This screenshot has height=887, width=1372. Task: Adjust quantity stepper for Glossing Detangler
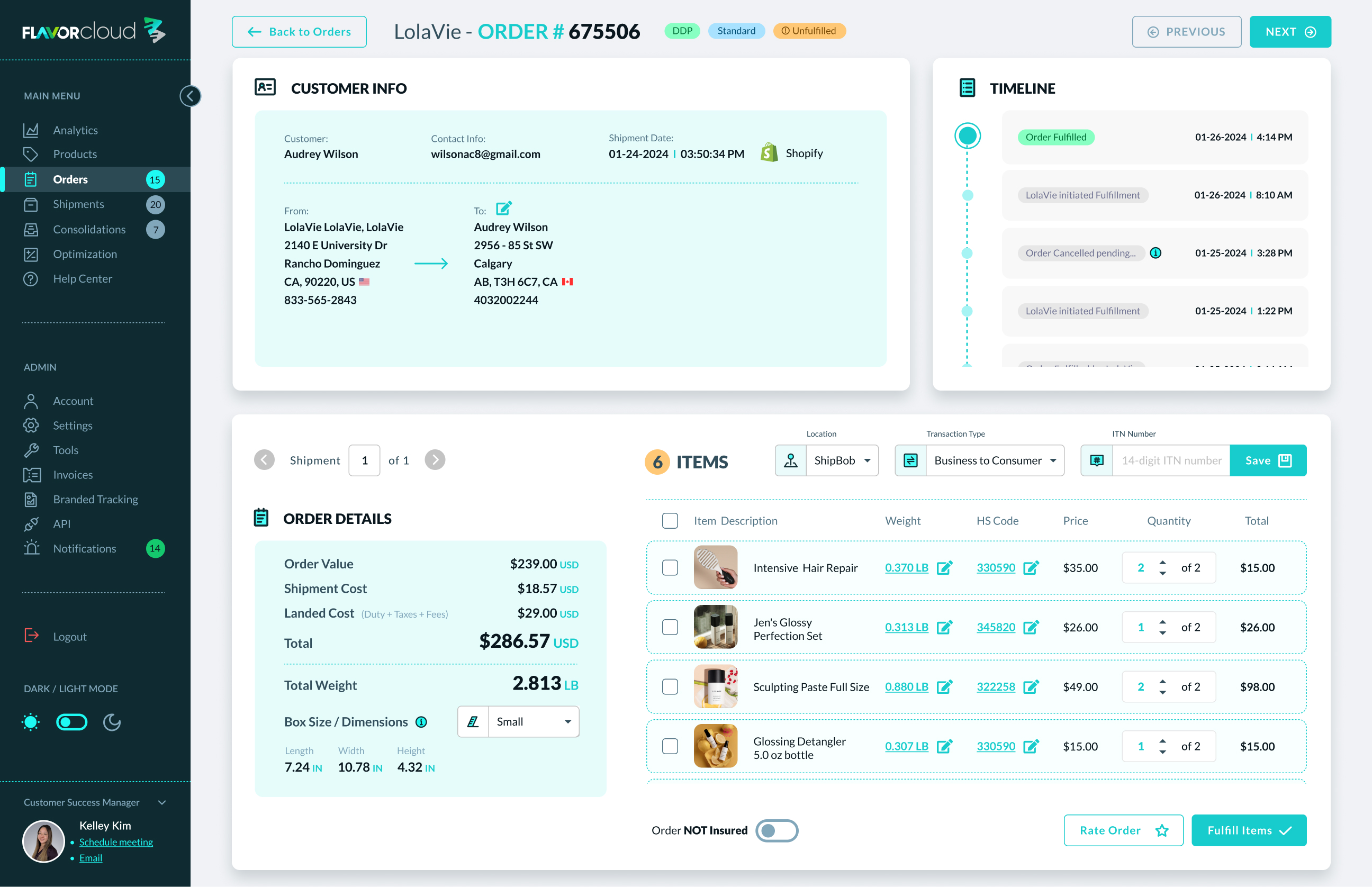pos(1162,746)
